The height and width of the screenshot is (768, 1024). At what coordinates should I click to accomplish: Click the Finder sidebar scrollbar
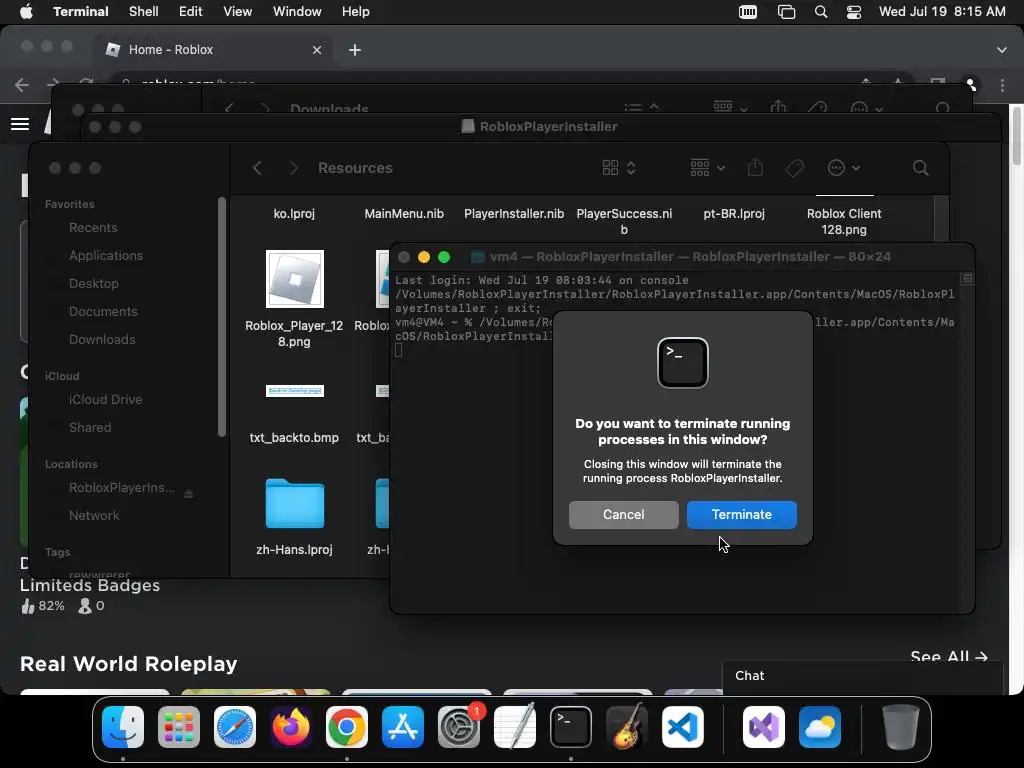click(x=222, y=317)
